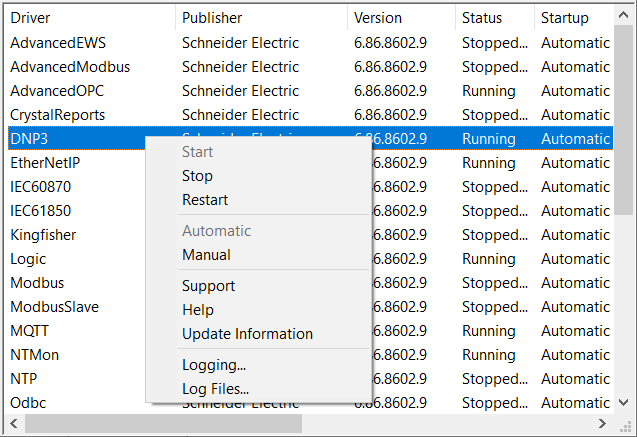Sort list by Status column
Screen dimensions: 637x437
pos(482,18)
